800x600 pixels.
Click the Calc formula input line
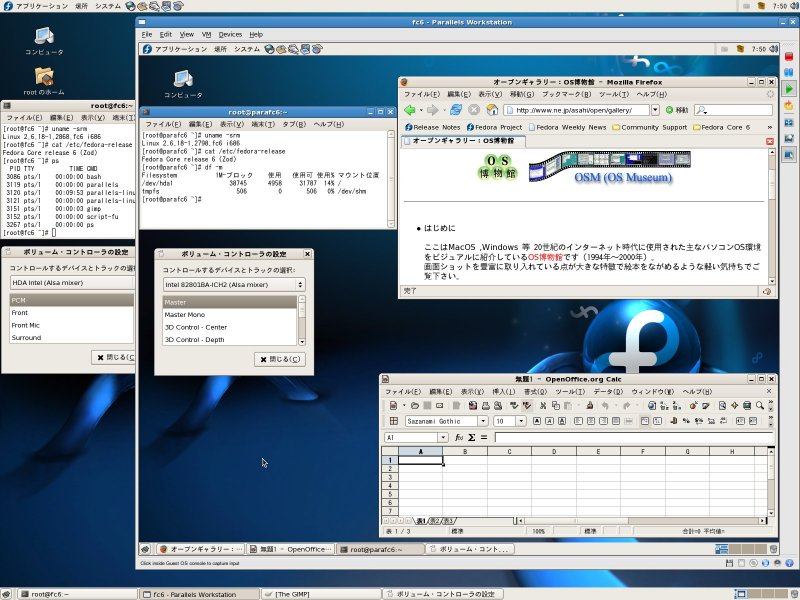(634, 437)
